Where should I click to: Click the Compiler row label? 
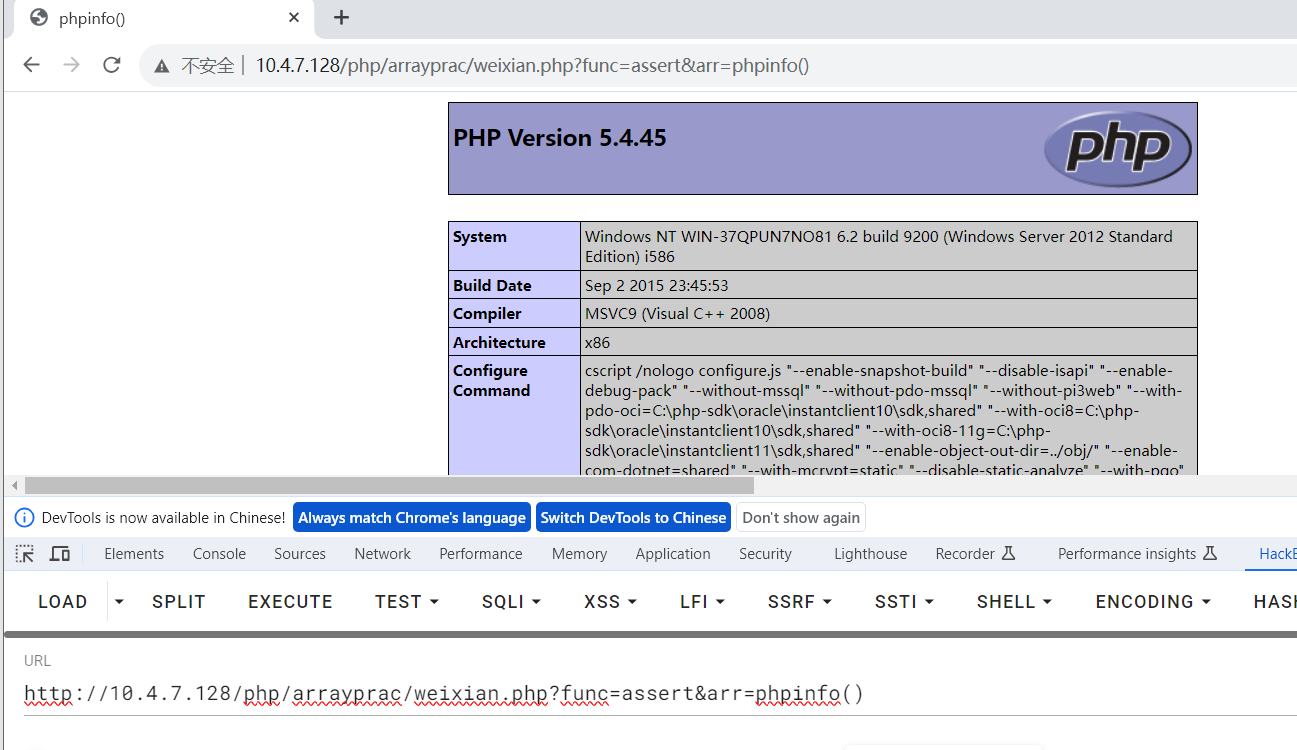tap(487, 314)
